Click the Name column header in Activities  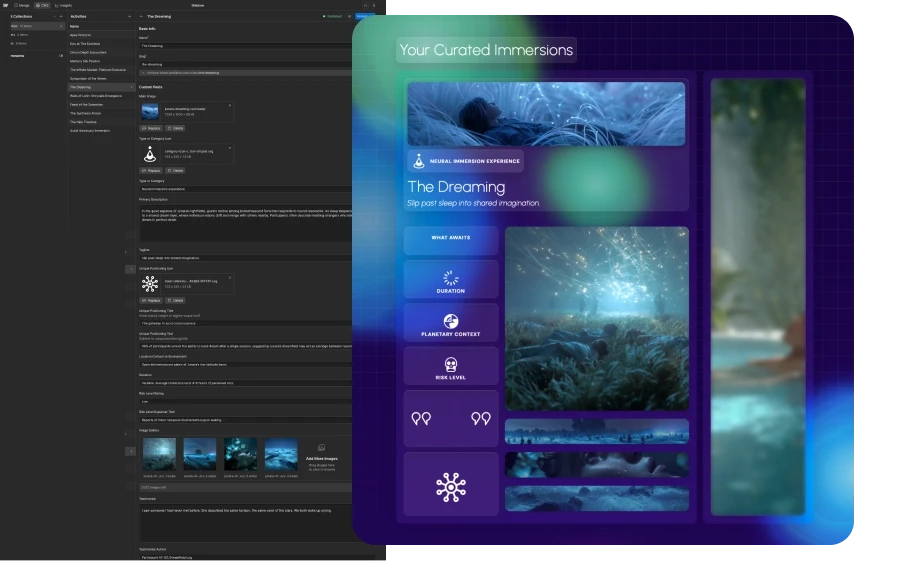click(x=74, y=26)
